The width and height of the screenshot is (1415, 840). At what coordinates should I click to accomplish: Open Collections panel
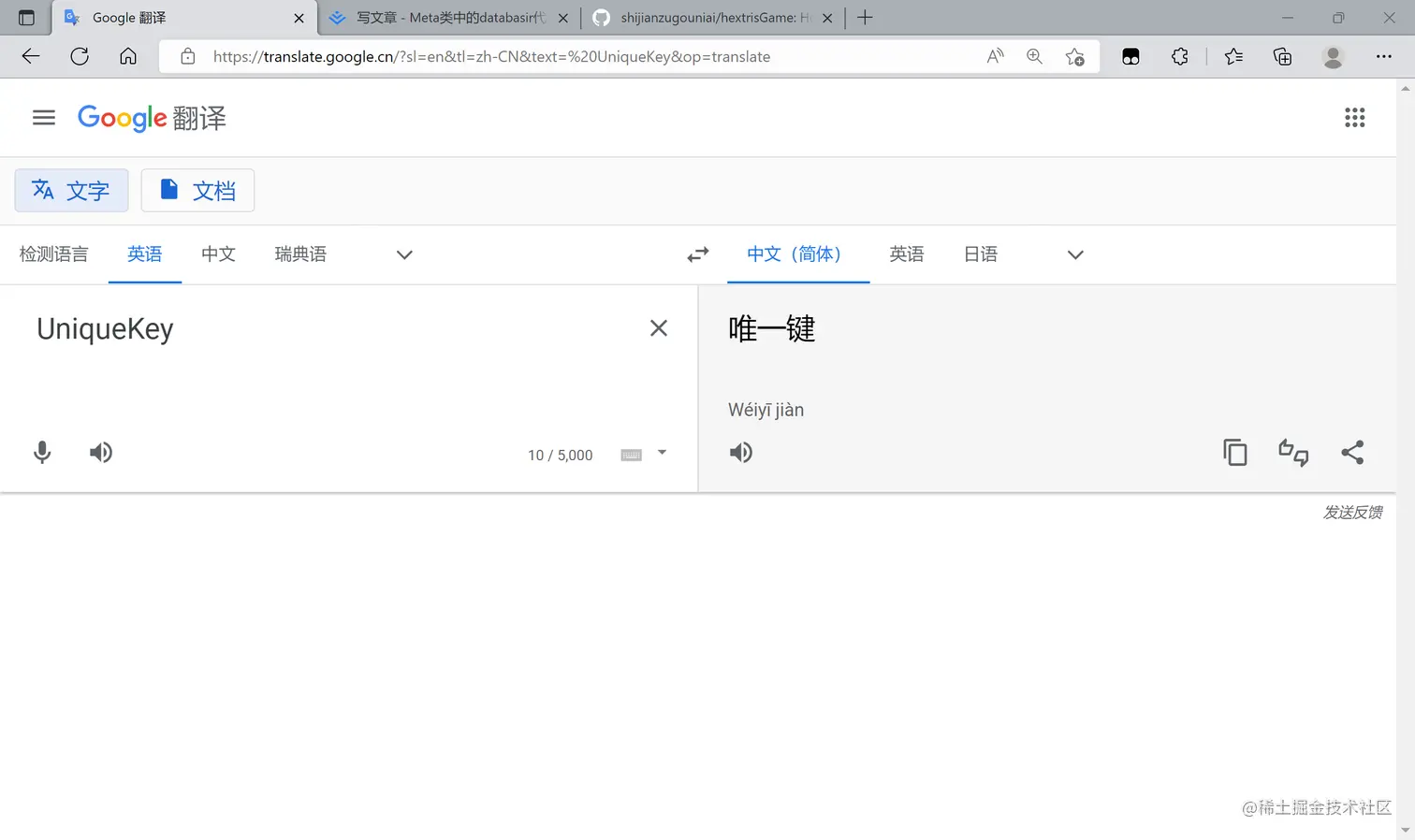click(1283, 56)
